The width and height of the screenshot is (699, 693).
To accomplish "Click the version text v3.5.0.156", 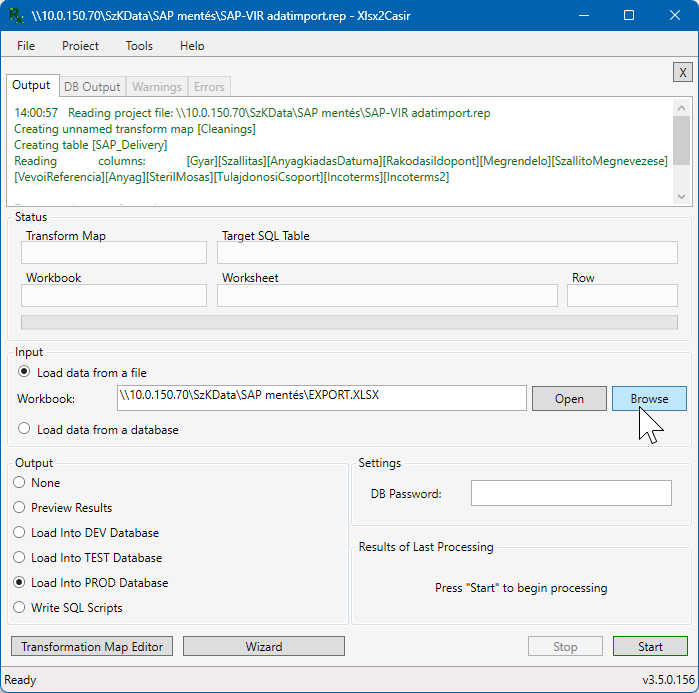I will click(x=668, y=680).
